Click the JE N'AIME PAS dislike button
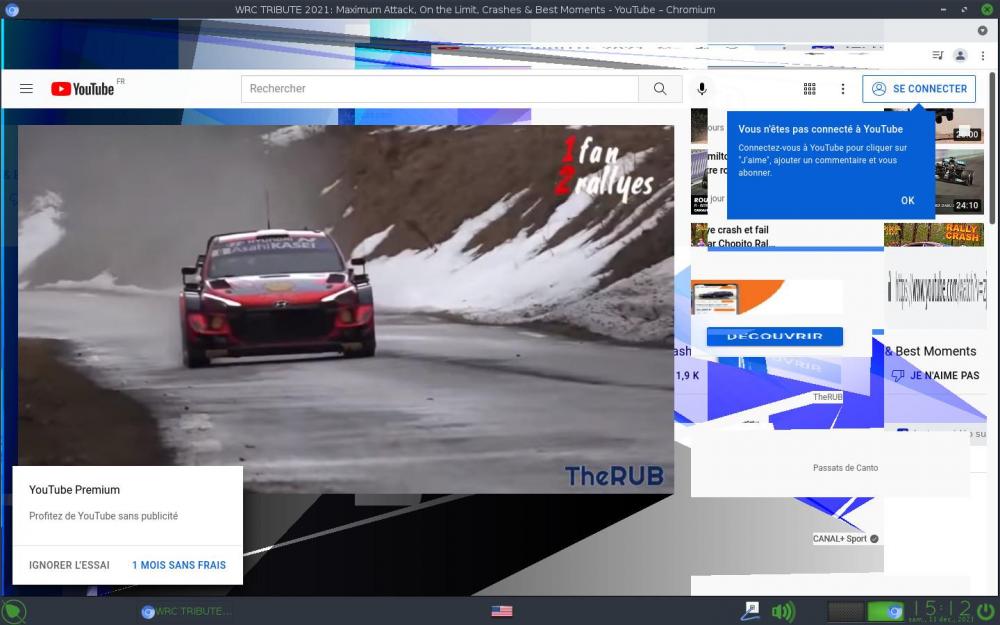The image size is (1000, 625). (x=935, y=376)
